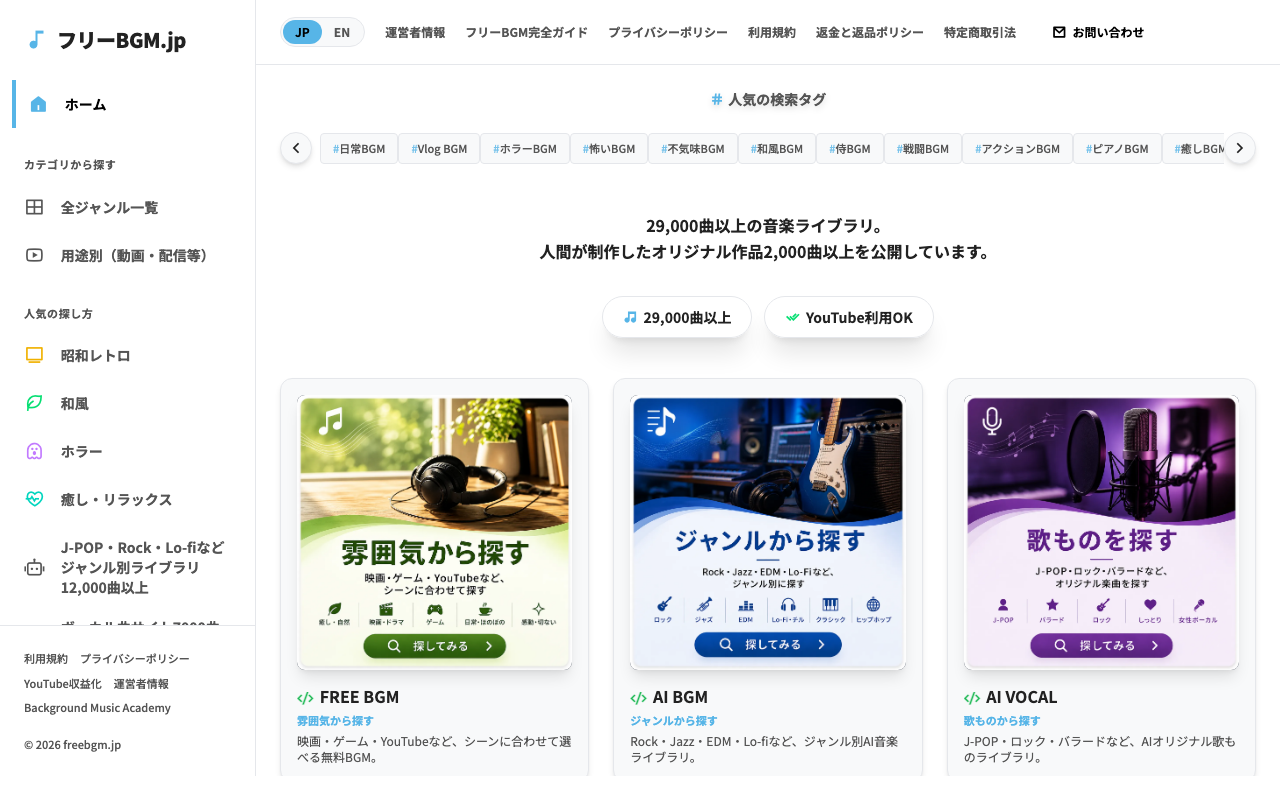Image resolution: width=1280 pixels, height=800 pixels.
Task: Open the 雰囲気から探す banner image
Action: pyautogui.click(x=435, y=533)
